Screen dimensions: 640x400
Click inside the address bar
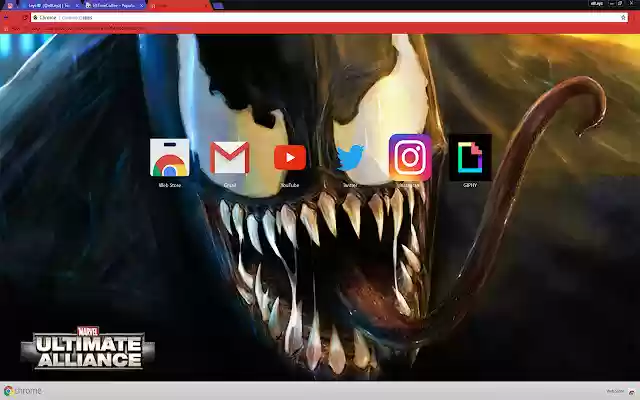(x=329, y=18)
